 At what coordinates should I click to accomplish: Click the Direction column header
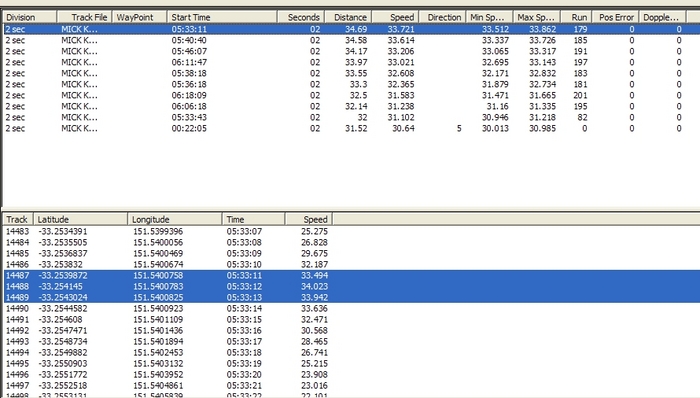[x=442, y=17]
